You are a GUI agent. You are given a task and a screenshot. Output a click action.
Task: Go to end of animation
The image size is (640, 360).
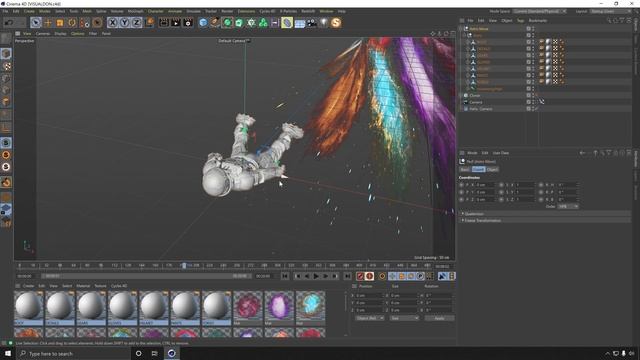pyautogui.click(x=347, y=276)
